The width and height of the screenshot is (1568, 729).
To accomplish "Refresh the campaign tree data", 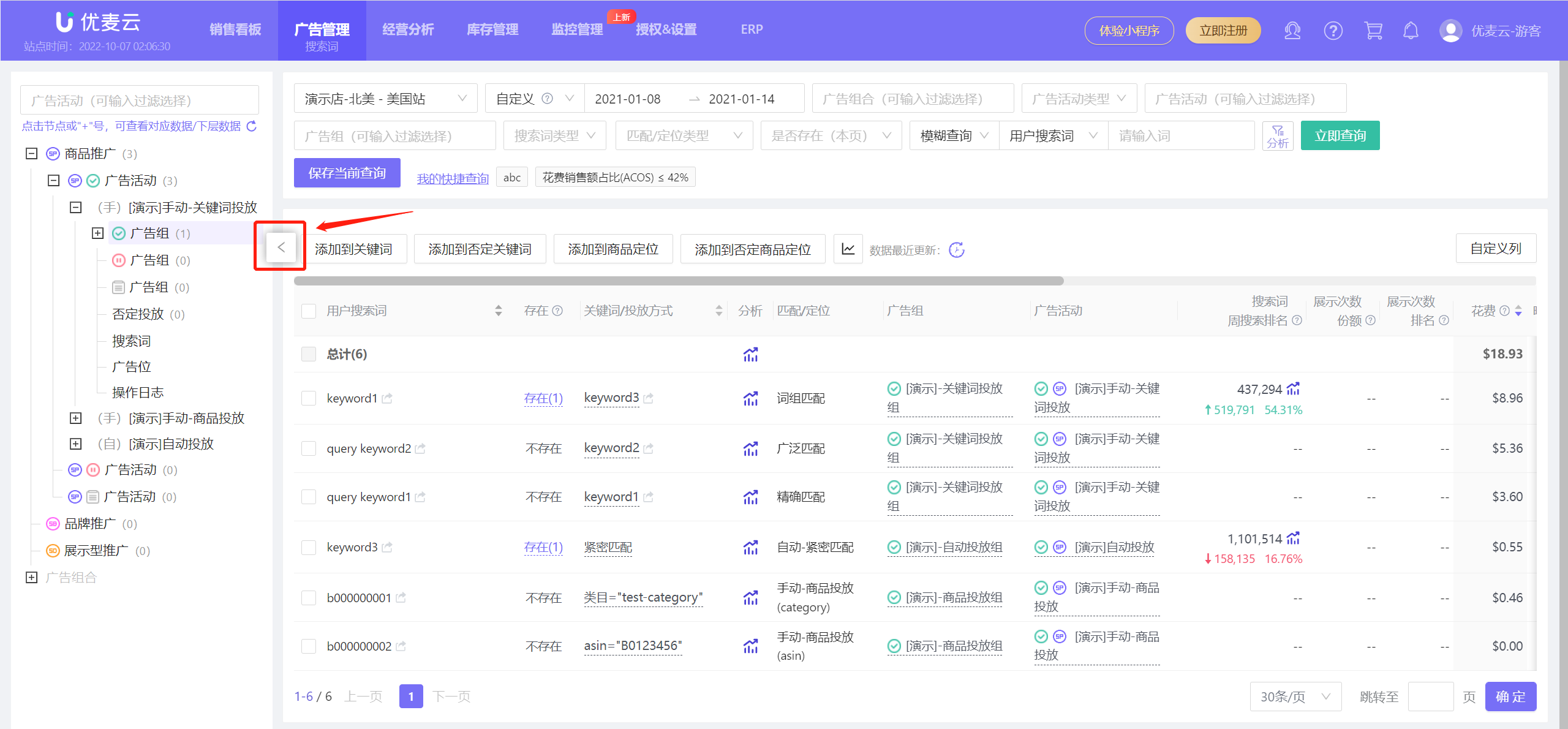I will (251, 126).
